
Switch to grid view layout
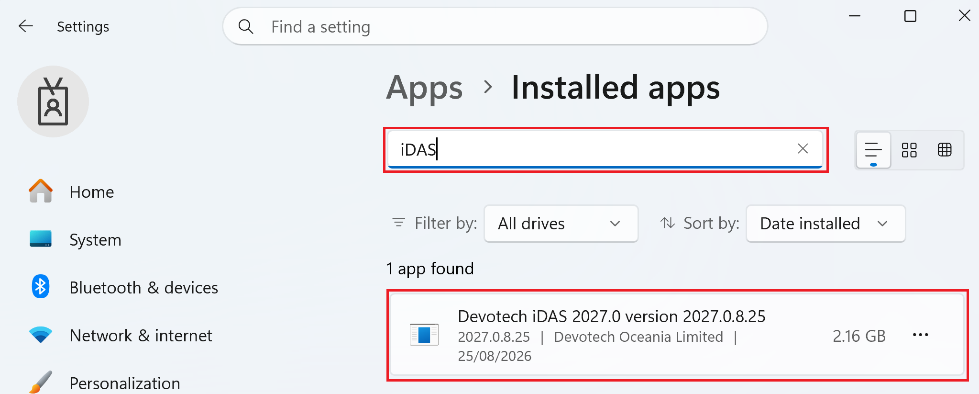pos(909,150)
